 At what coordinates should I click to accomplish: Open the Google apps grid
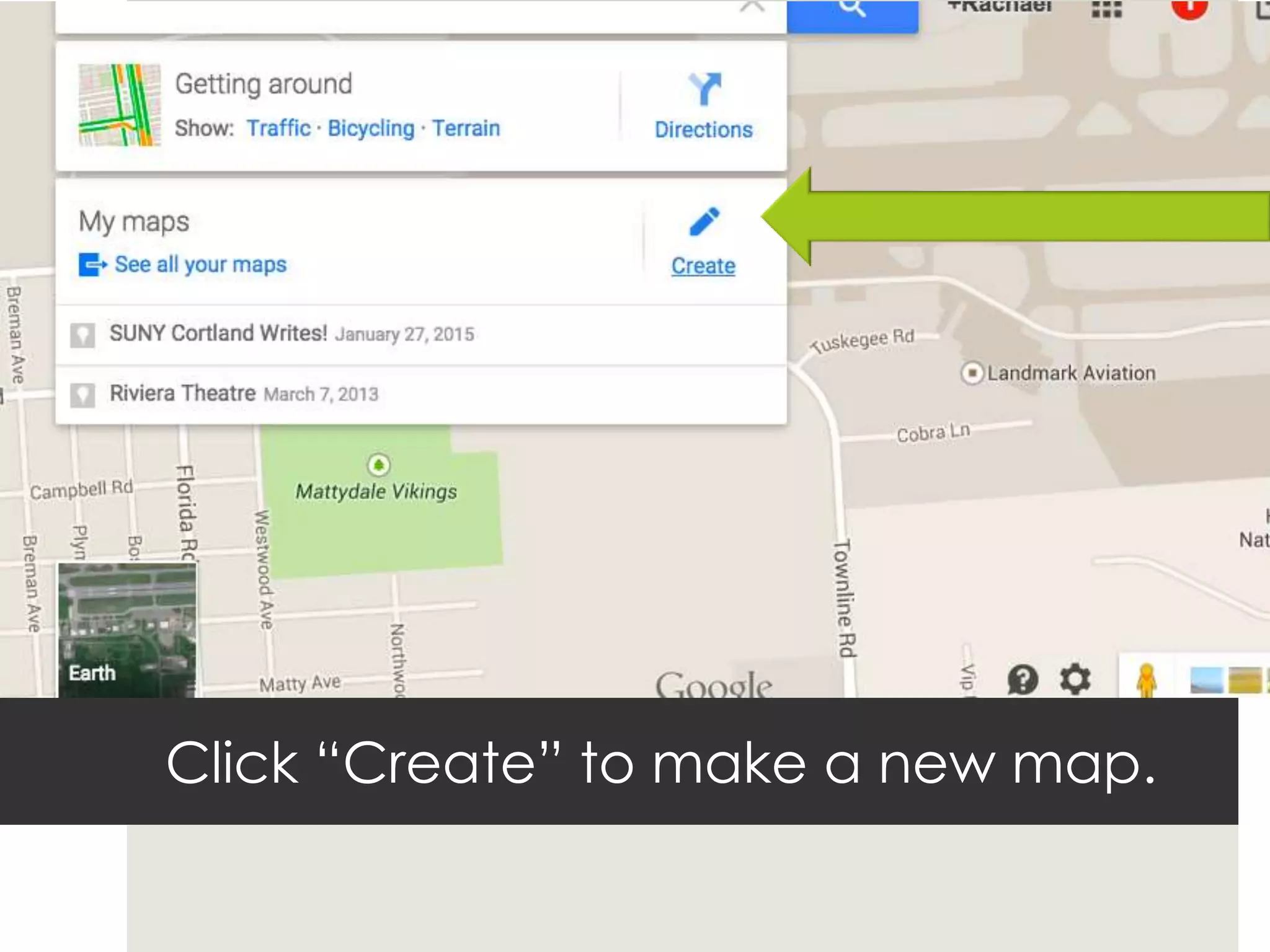(x=1107, y=9)
